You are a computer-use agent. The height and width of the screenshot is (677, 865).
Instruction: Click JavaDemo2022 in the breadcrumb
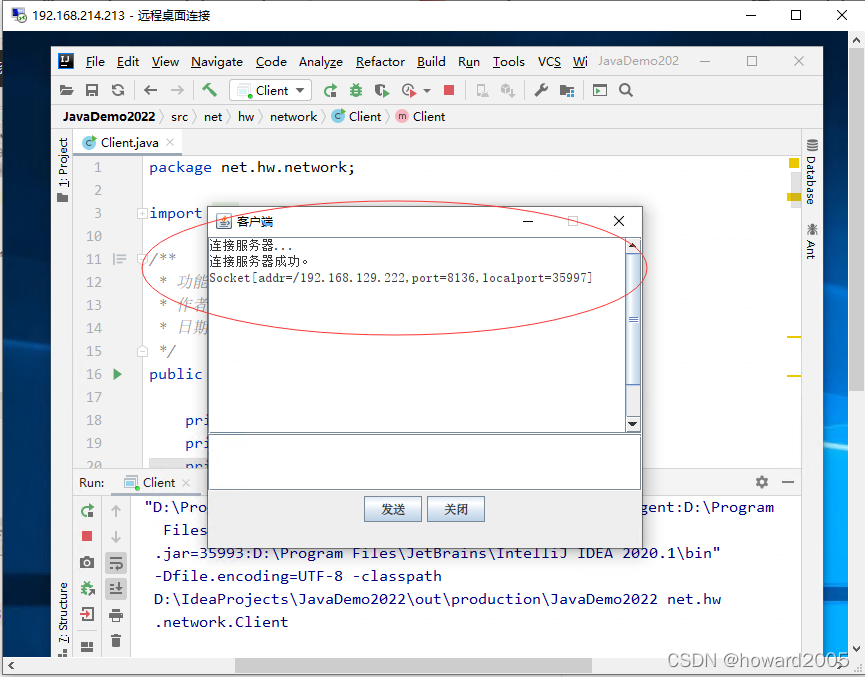point(109,117)
